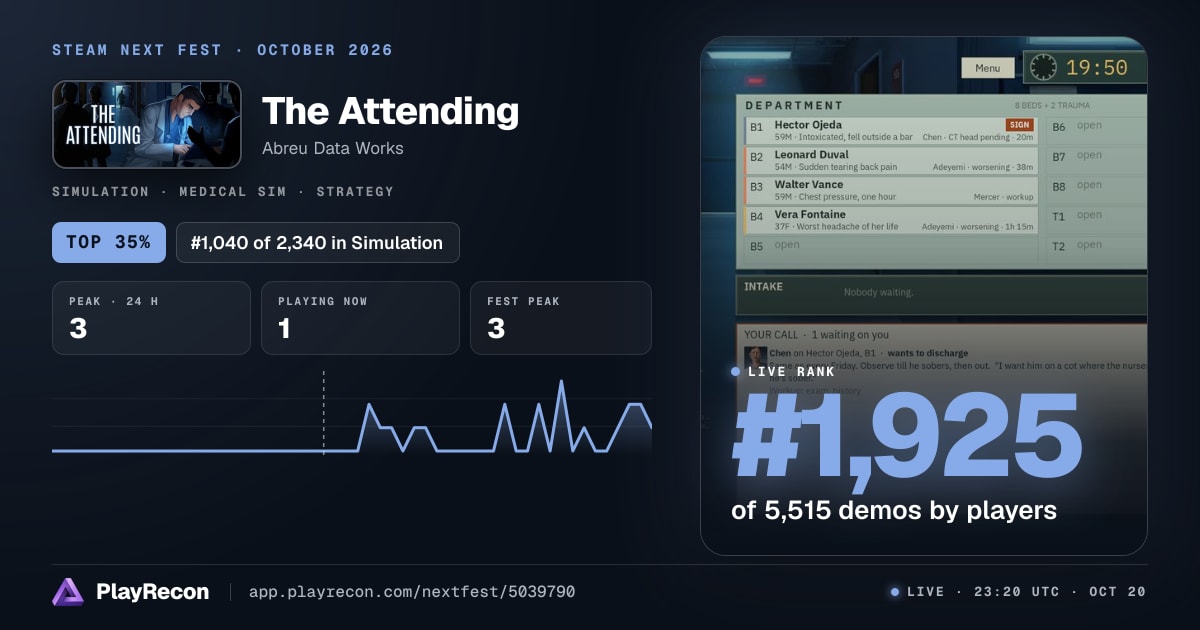
Task: Click the Live Rank indicator dot
Action: (736, 371)
